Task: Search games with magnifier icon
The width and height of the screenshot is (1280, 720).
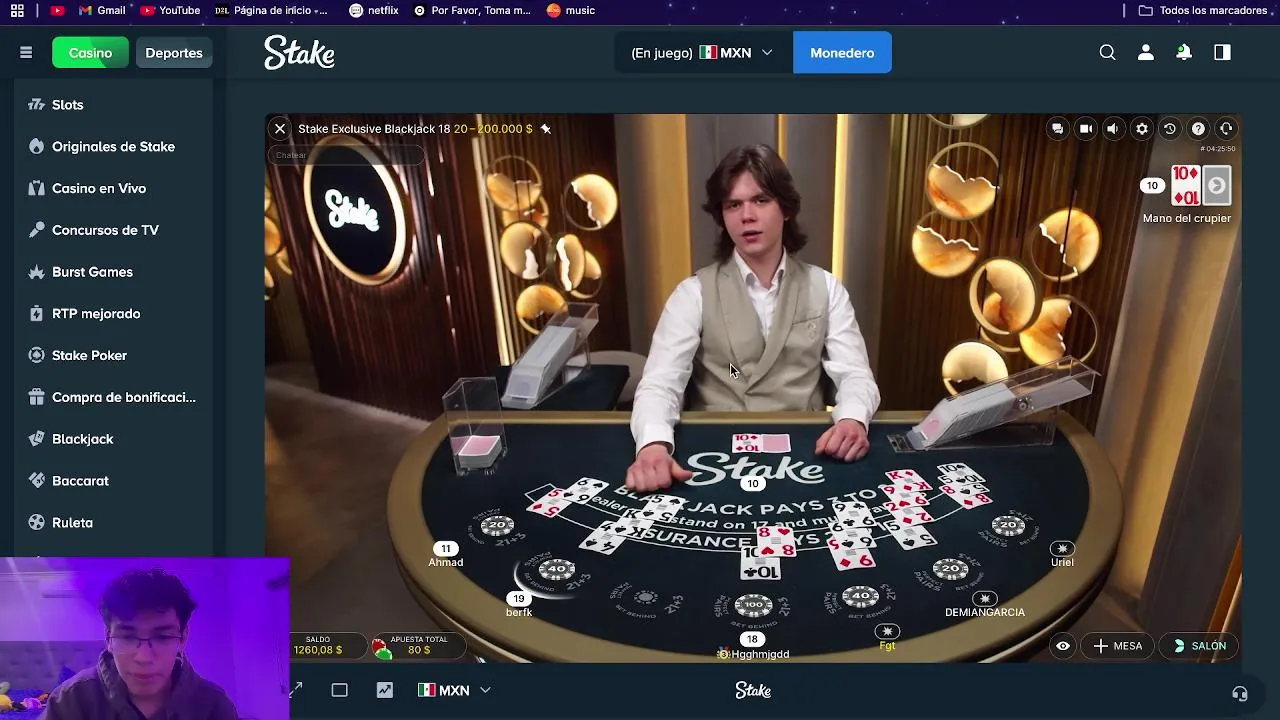Action: pos(1107,53)
